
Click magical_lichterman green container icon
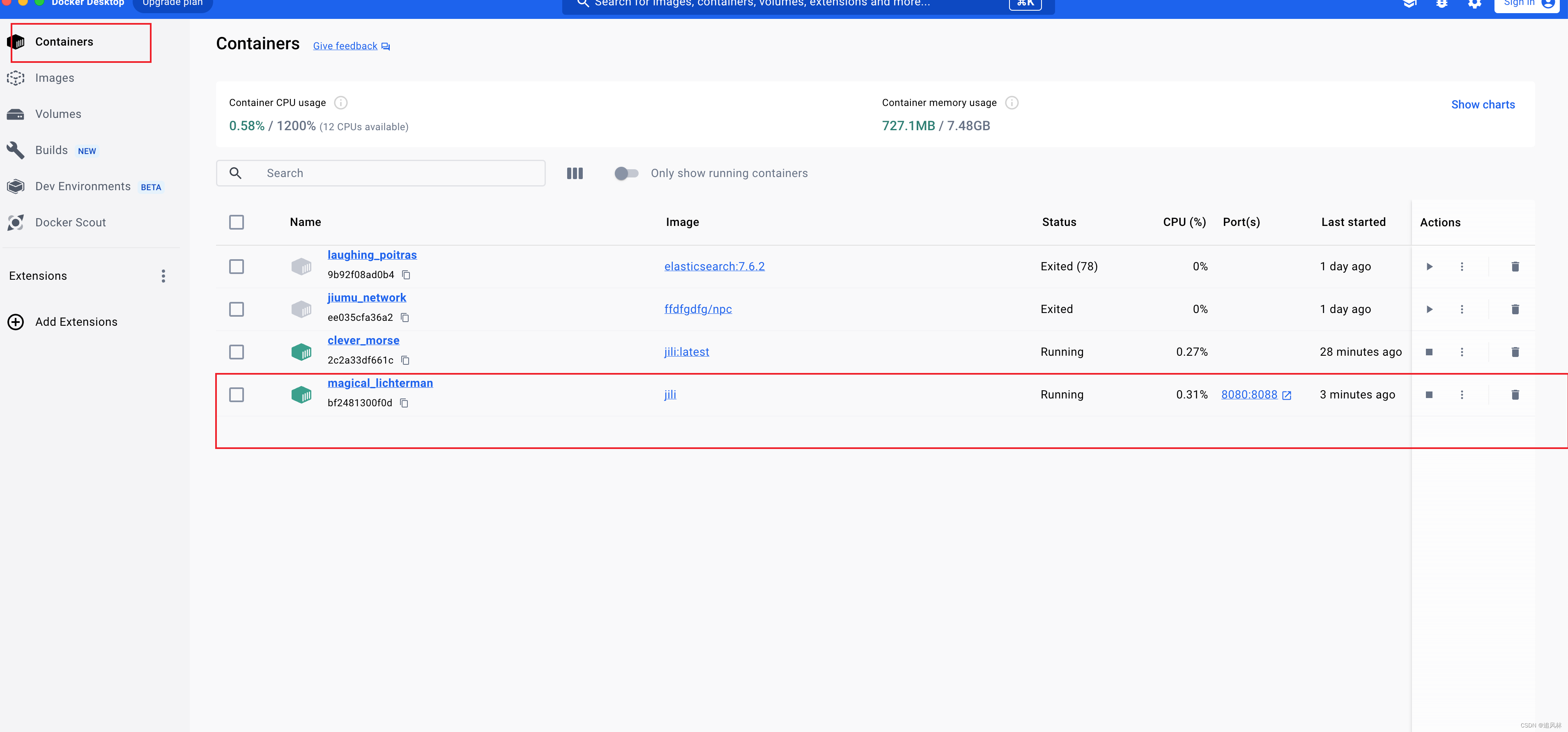(x=301, y=395)
